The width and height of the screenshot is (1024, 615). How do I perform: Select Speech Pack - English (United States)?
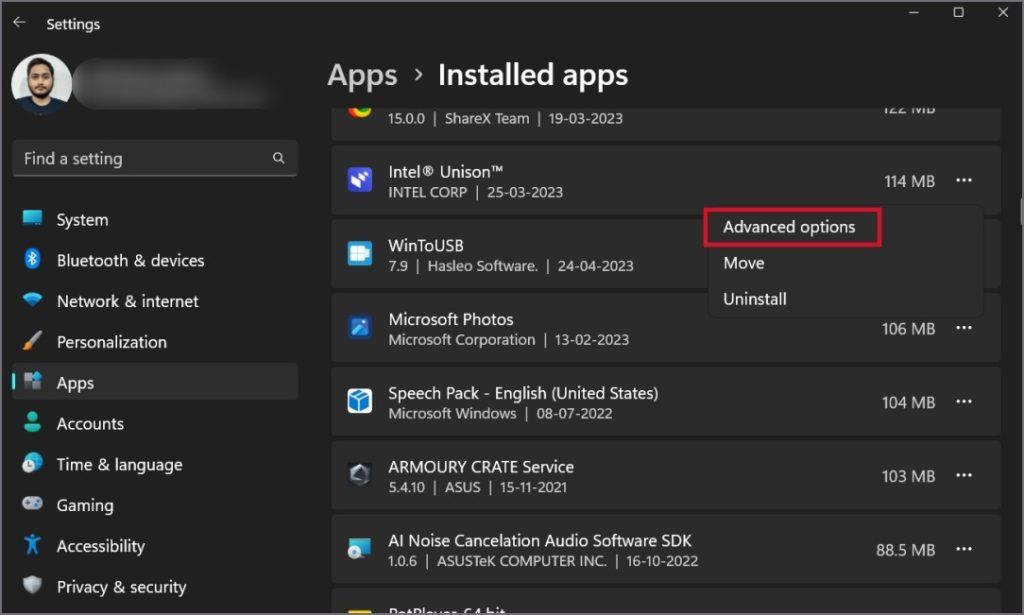[523, 393]
